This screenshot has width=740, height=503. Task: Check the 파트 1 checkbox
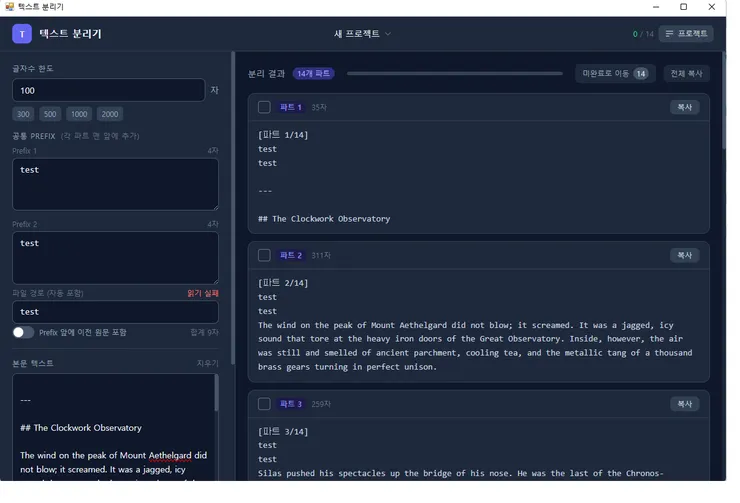(x=264, y=107)
